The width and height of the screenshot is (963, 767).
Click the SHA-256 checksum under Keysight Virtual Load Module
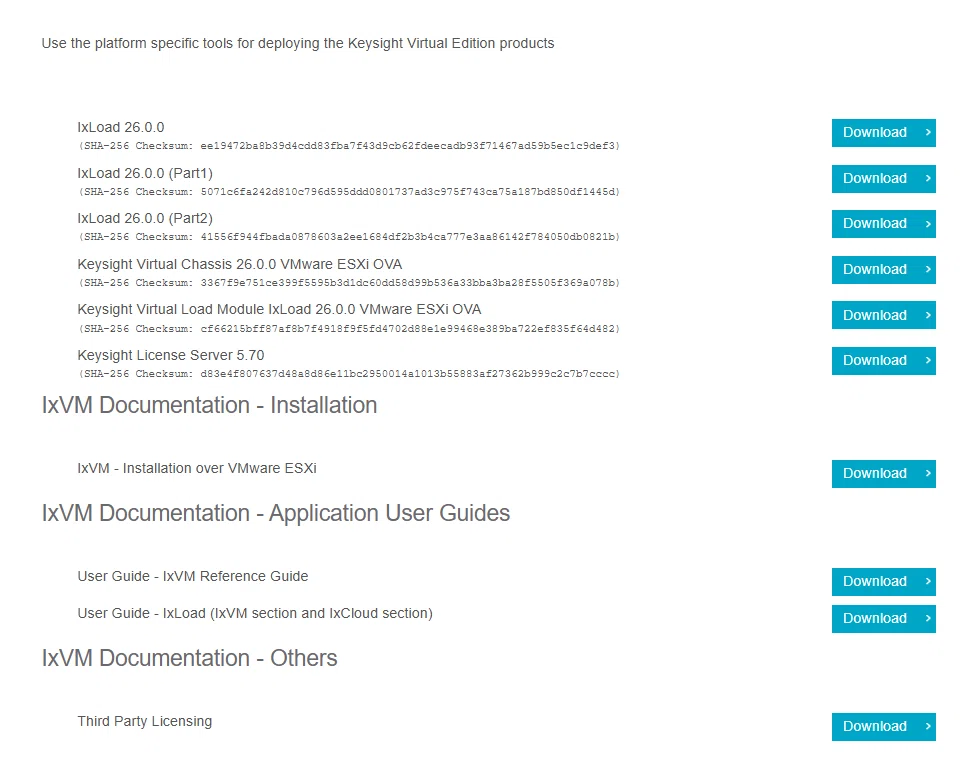[x=349, y=329]
